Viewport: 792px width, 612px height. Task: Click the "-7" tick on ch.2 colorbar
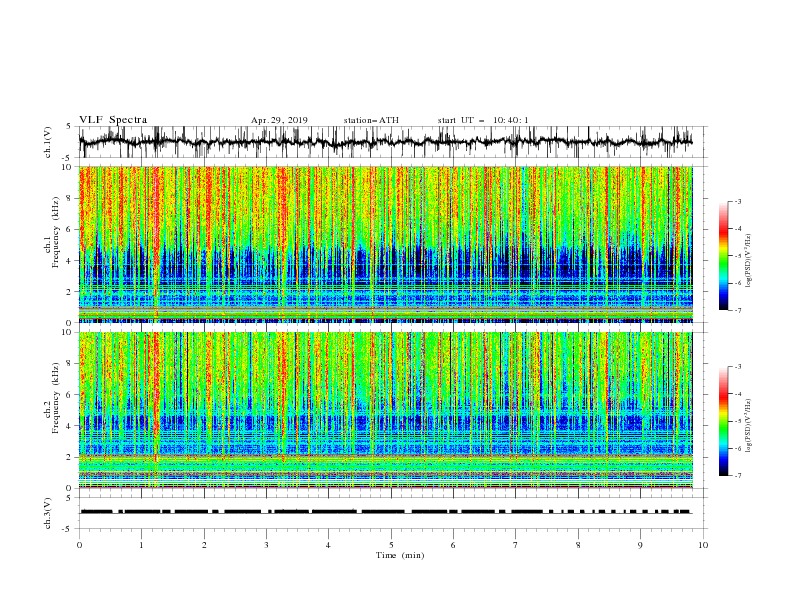pyautogui.click(x=738, y=475)
